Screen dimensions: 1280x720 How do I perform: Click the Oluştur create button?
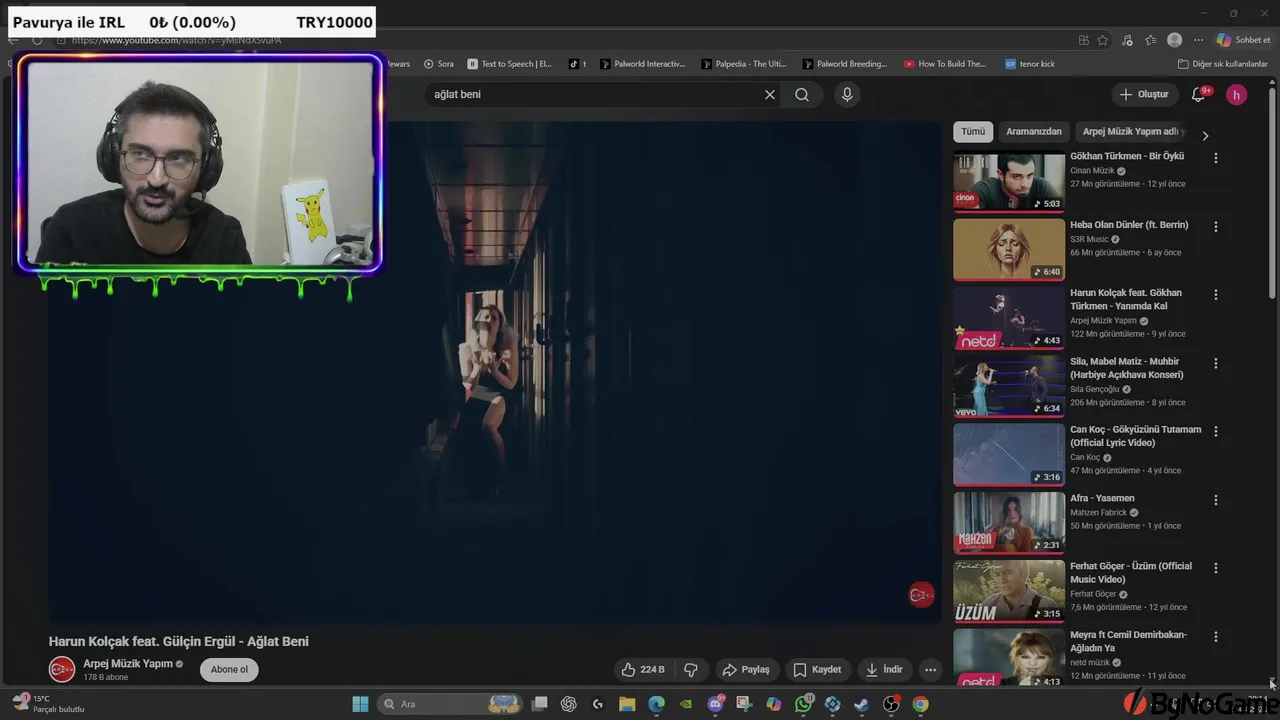pyautogui.click(x=1144, y=94)
